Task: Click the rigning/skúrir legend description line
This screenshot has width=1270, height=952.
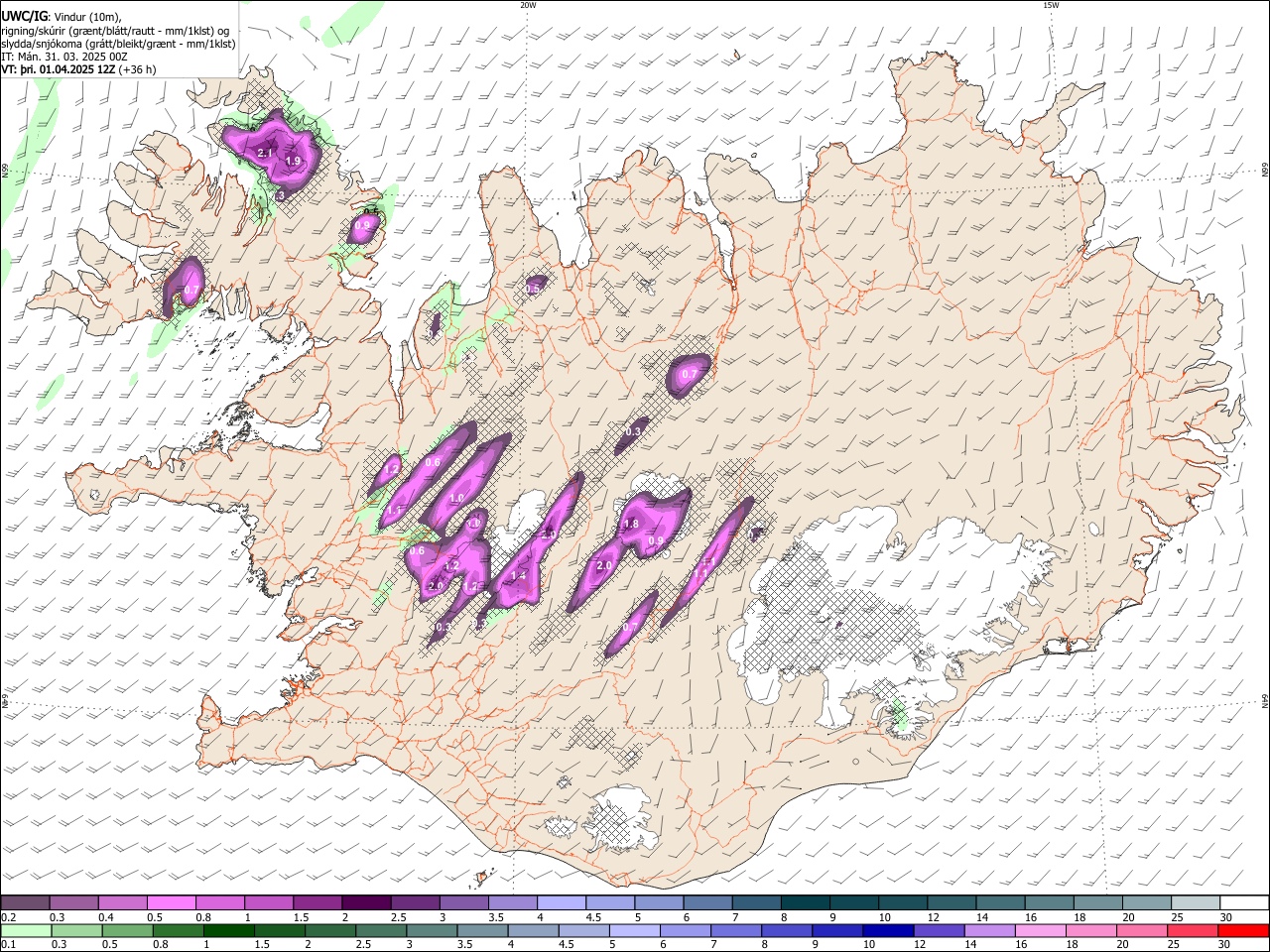Action: (115, 31)
